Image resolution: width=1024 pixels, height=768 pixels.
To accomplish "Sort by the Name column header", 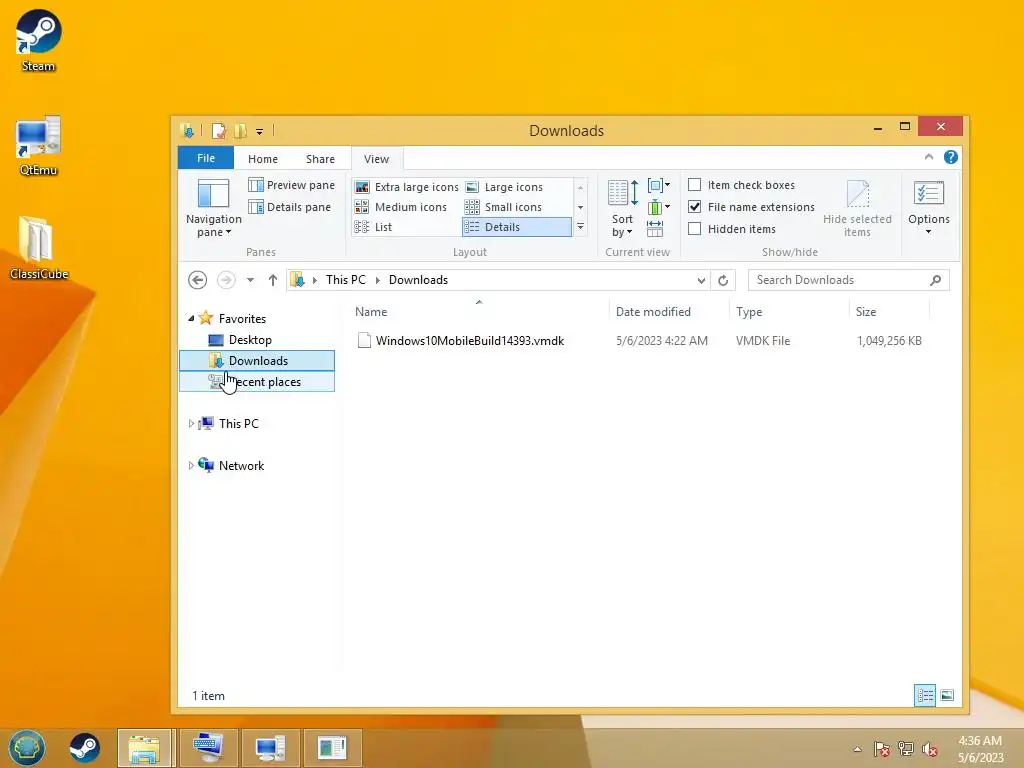I will coord(479,312).
